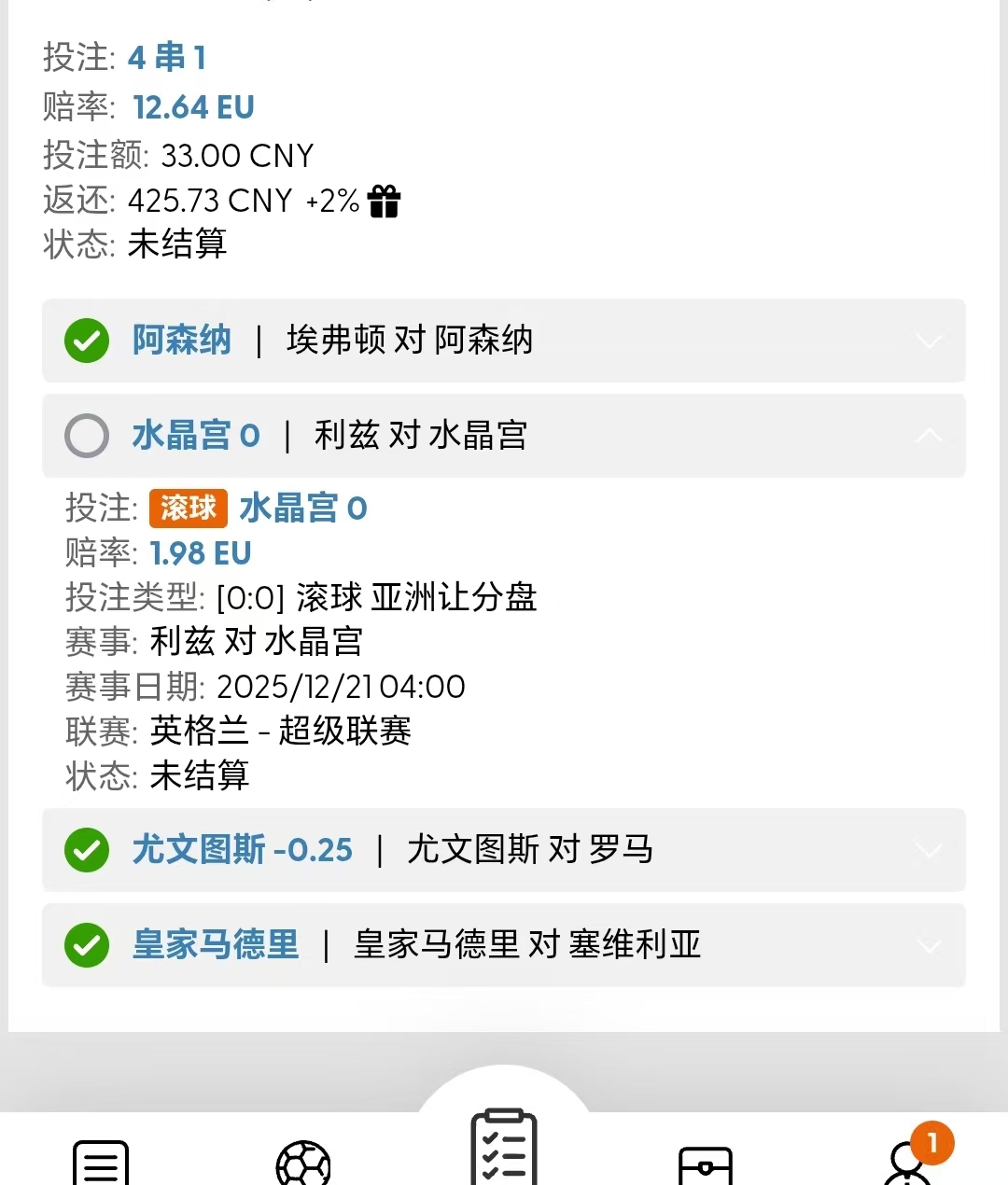
Task: Click the orange 滚球 live badge
Action: [x=189, y=508]
